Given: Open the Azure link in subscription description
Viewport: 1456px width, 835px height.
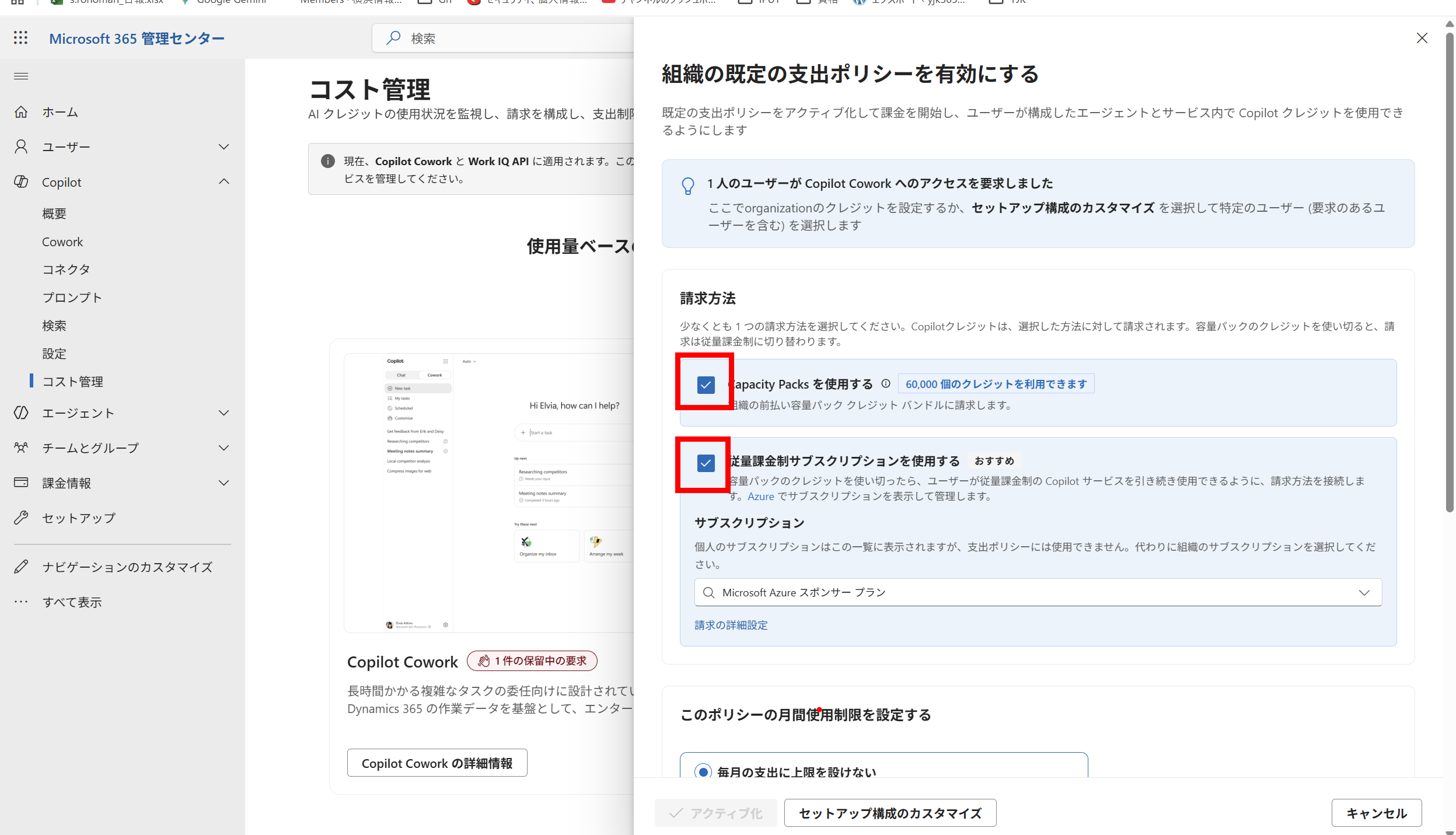Looking at the screenshot, I should (x=761, y=496).
